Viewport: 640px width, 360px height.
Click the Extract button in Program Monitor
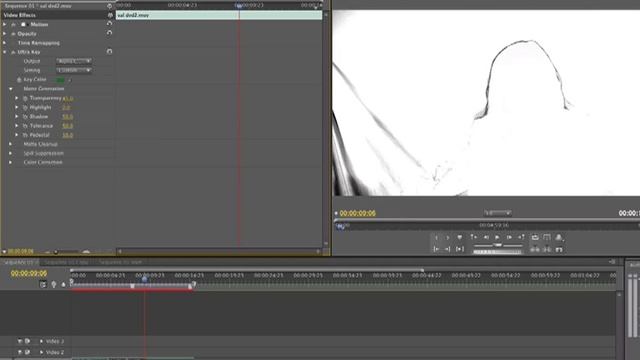click(x=547, y=249)
